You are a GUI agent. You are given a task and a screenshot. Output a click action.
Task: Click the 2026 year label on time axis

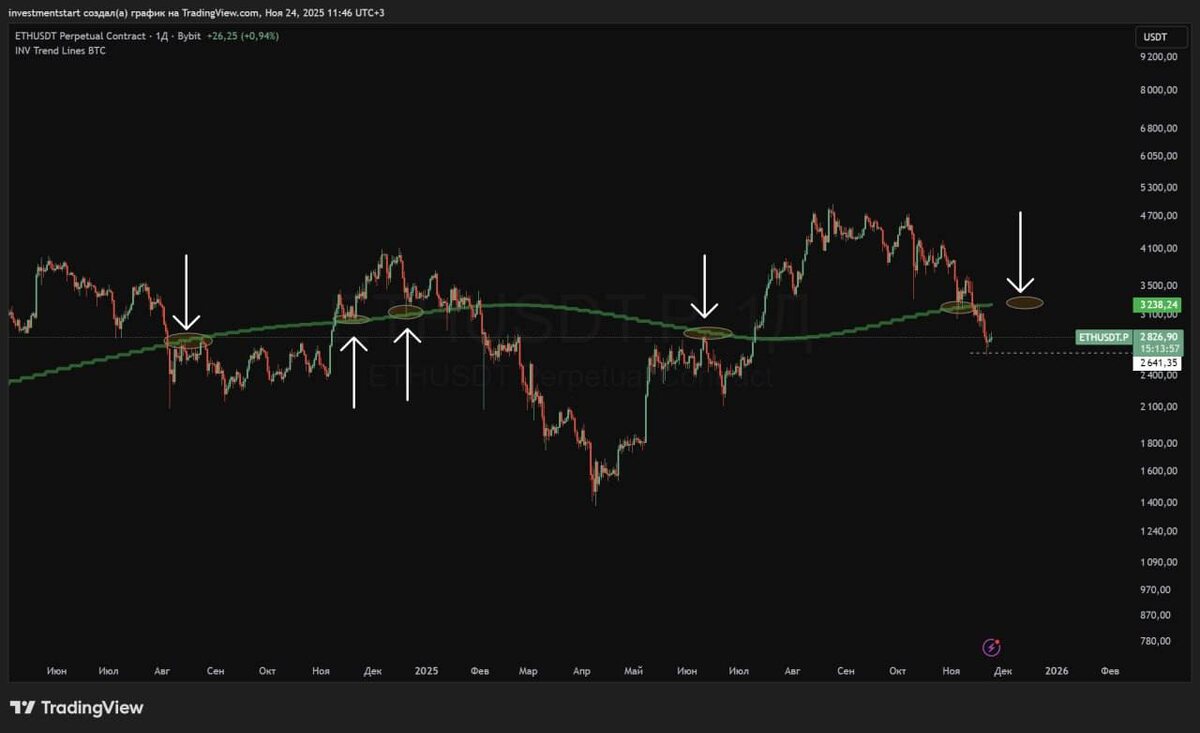coord(1056,672)
